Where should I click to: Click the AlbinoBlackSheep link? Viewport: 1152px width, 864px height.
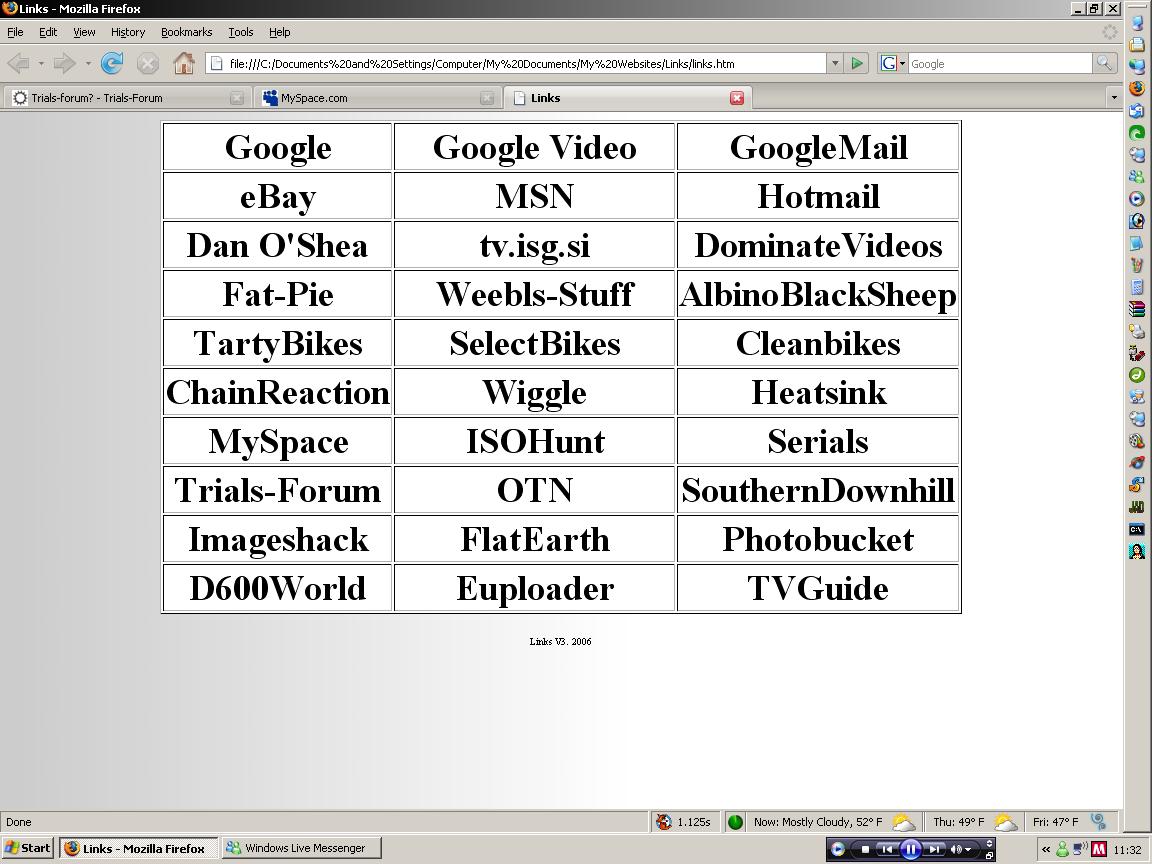tap(818, 295)
